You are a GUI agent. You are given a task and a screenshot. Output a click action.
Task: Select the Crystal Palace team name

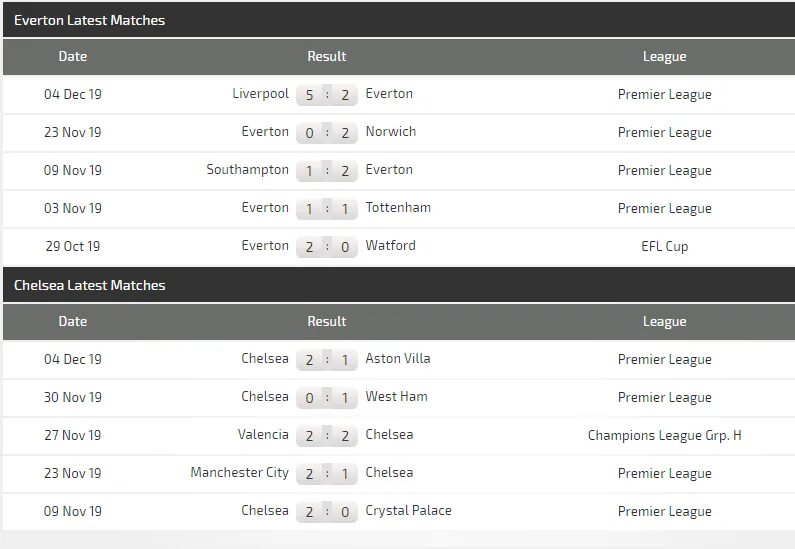pyautogui.click(x=408, y=511)
